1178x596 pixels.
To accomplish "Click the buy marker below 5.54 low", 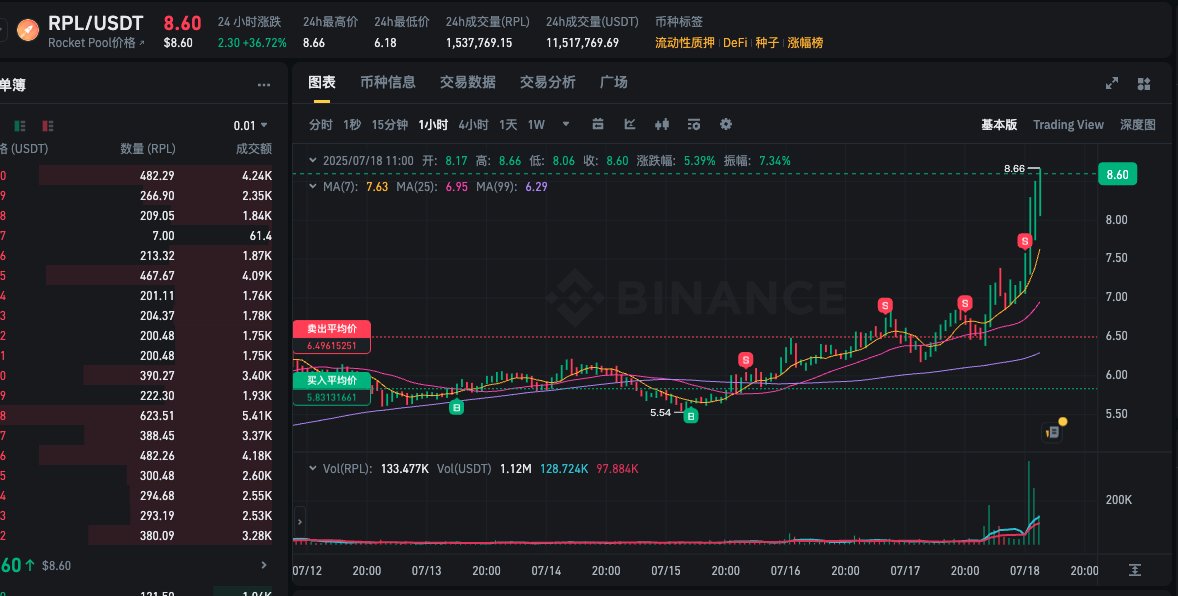I will pyautogui.click(x=690, y=415).
